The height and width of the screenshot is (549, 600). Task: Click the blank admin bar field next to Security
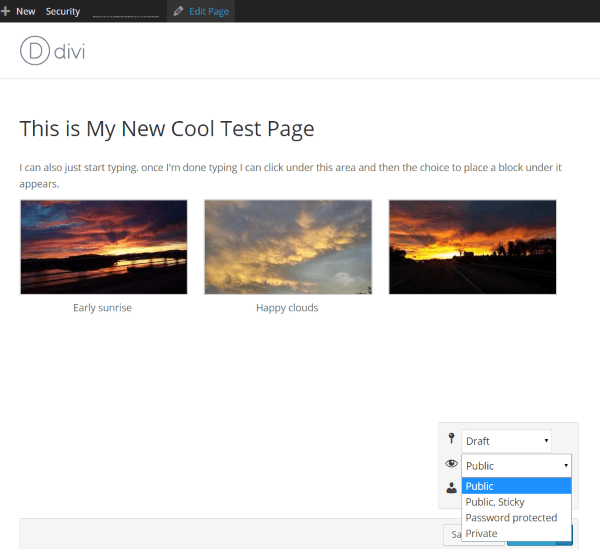(126, 11)
